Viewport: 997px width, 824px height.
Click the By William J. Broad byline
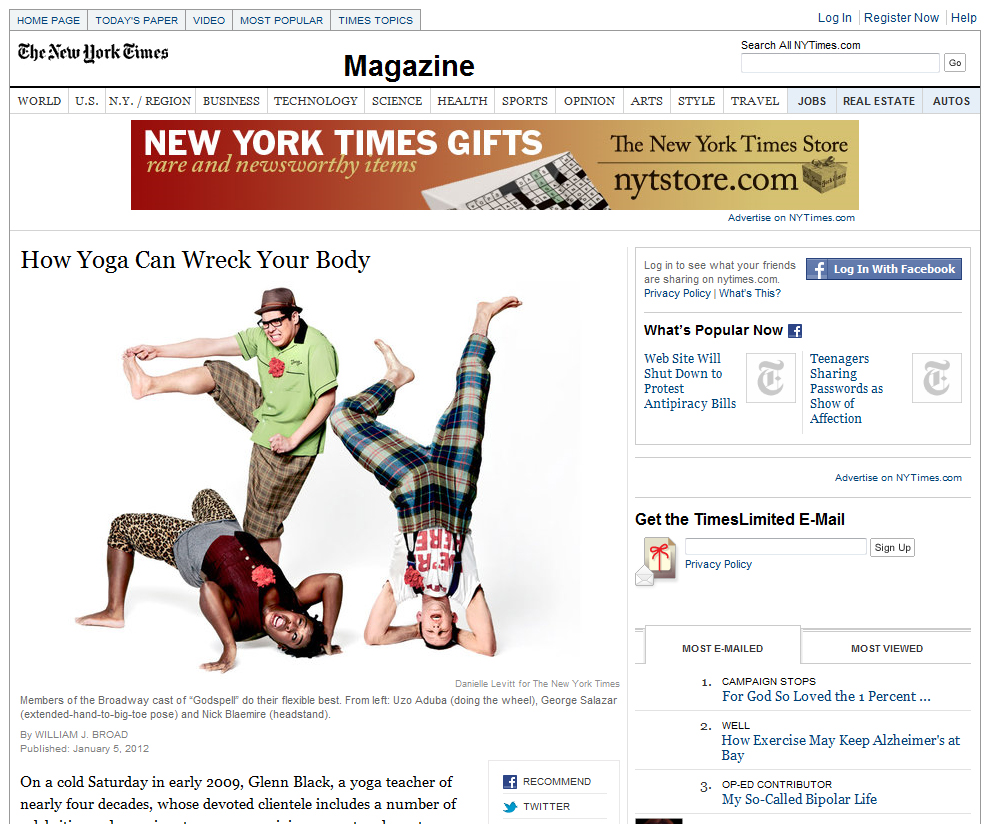click(x=74, y=734)
